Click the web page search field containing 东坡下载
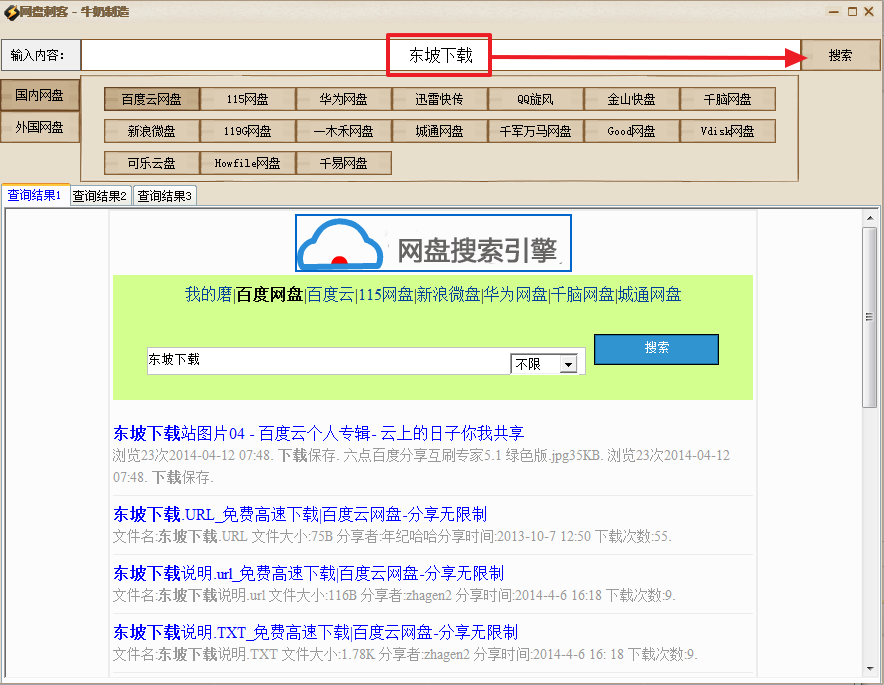Image resolution: width=884 pixels, height=685 pixels. [x=328, y=361]
